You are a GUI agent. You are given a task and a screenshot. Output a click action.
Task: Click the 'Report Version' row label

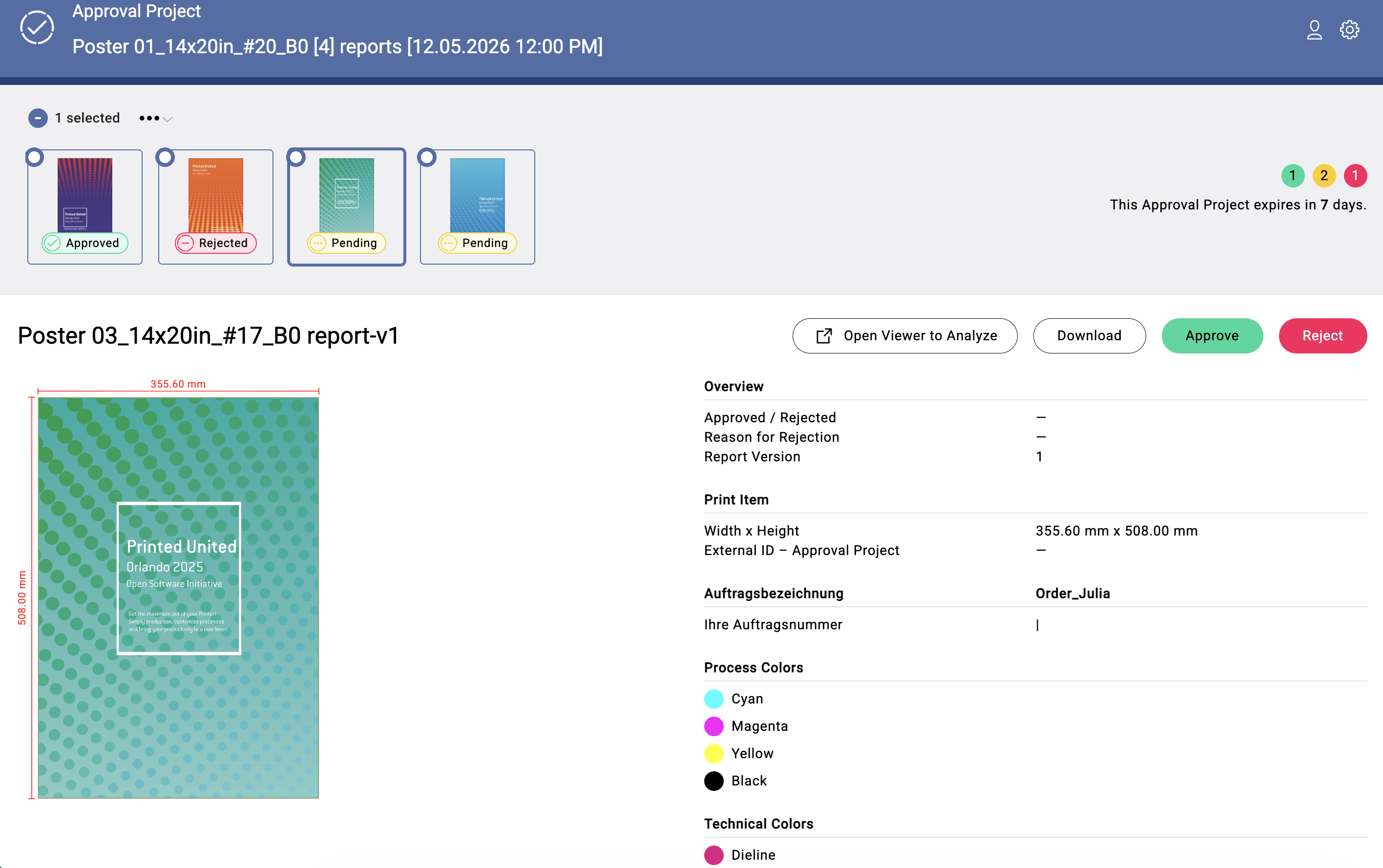click(752, 457)
